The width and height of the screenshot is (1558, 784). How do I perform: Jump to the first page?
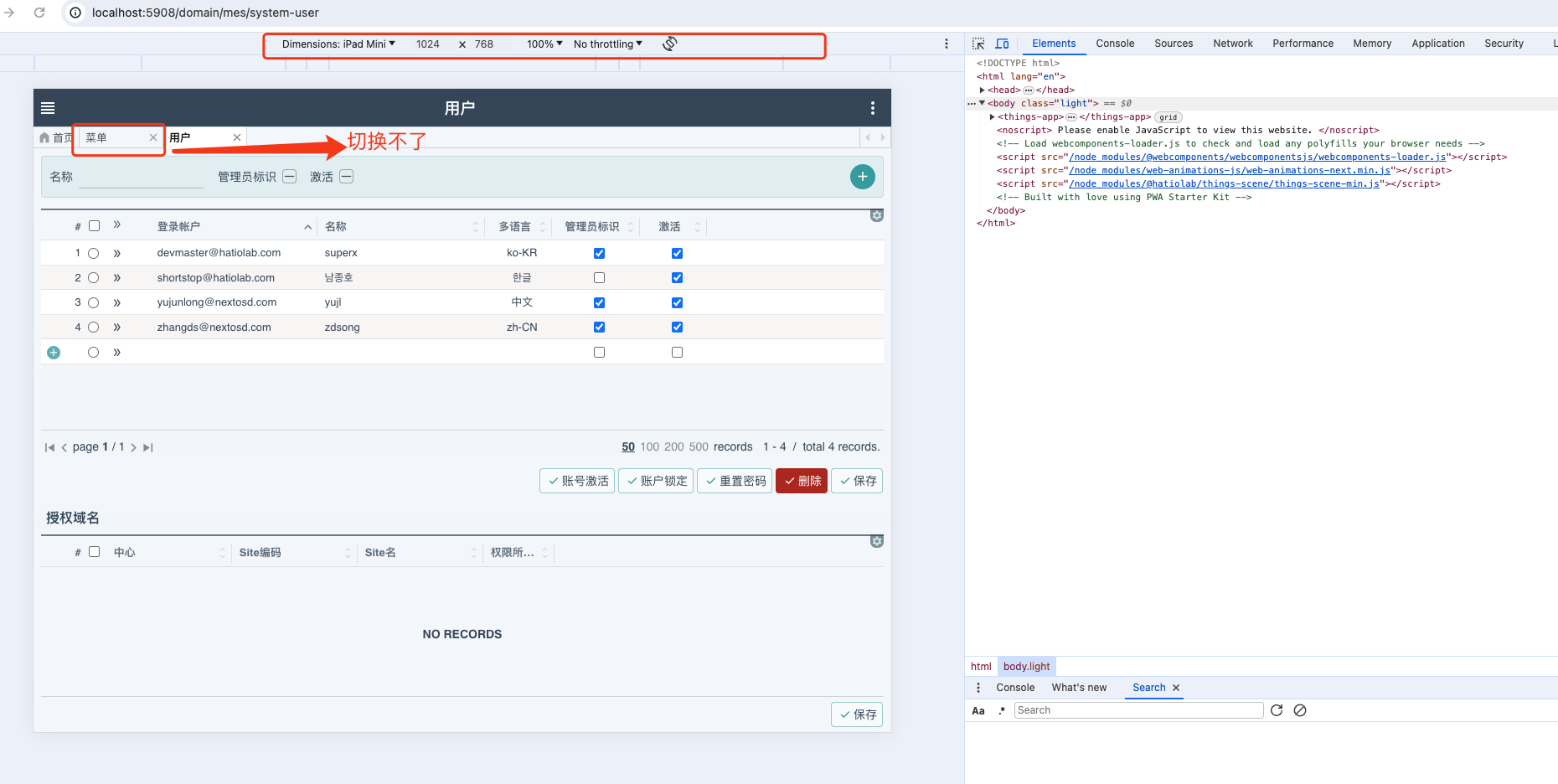(49, 447)
